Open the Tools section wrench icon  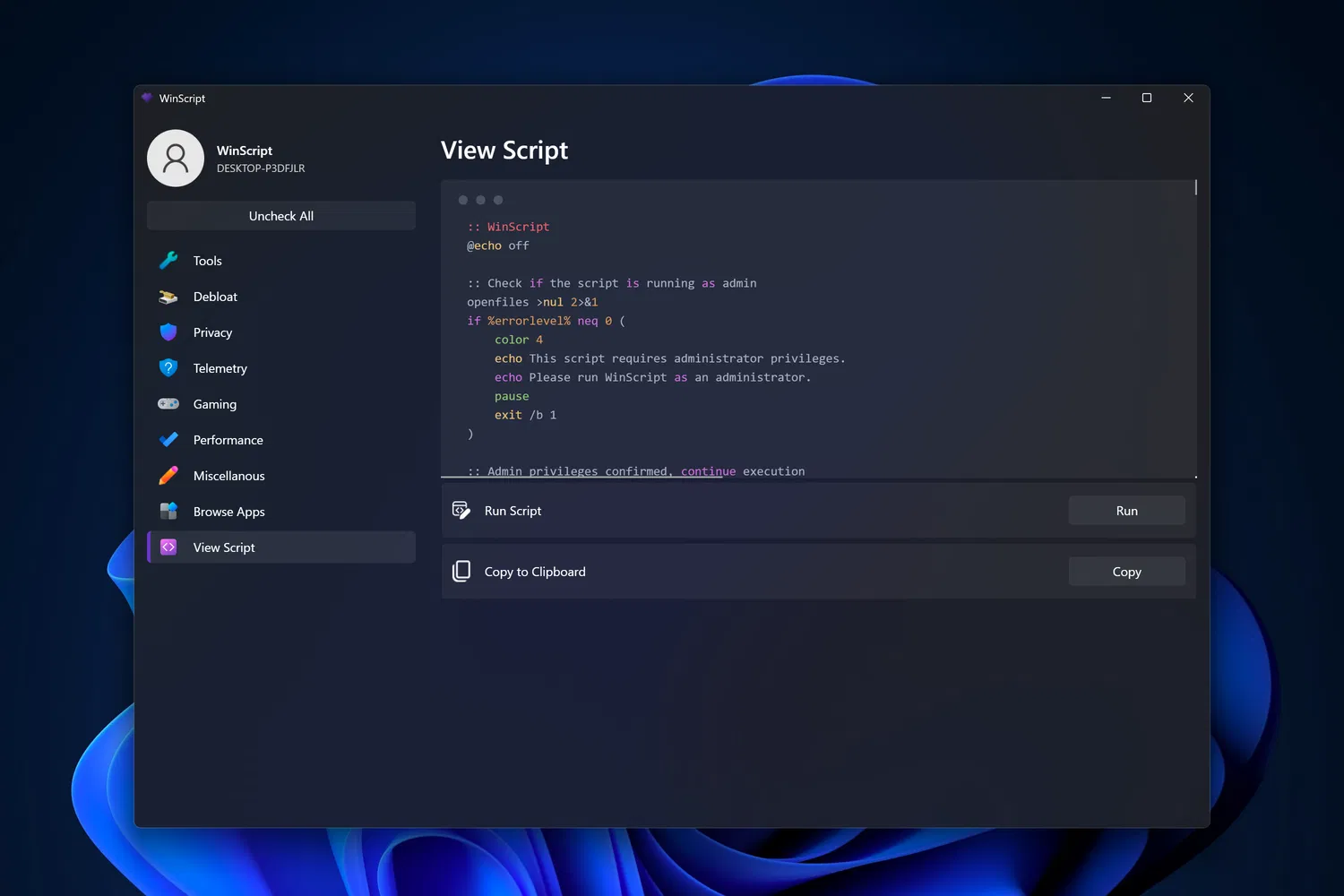(168, 261)
